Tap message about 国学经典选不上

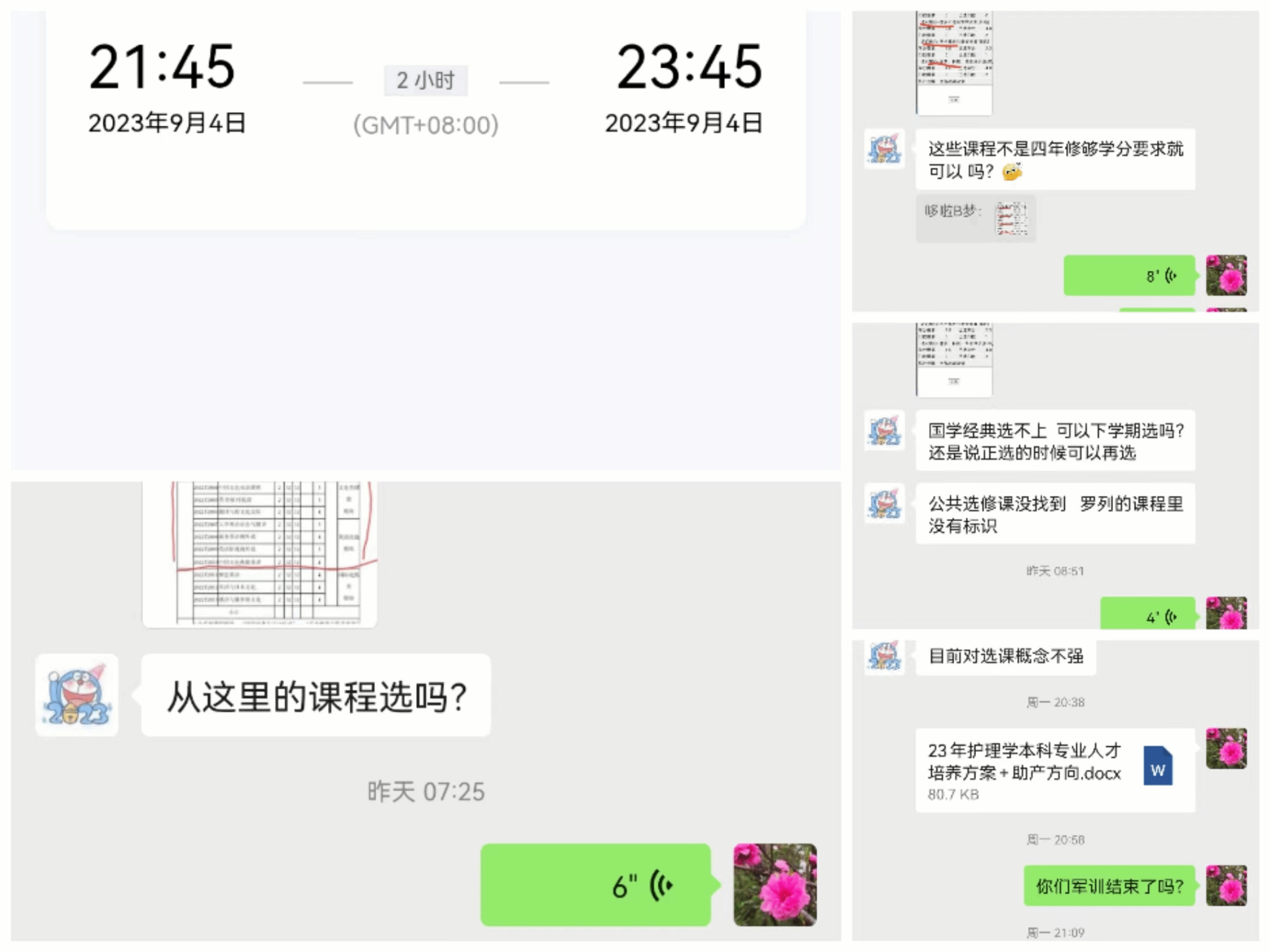(x=1054, y=441)
